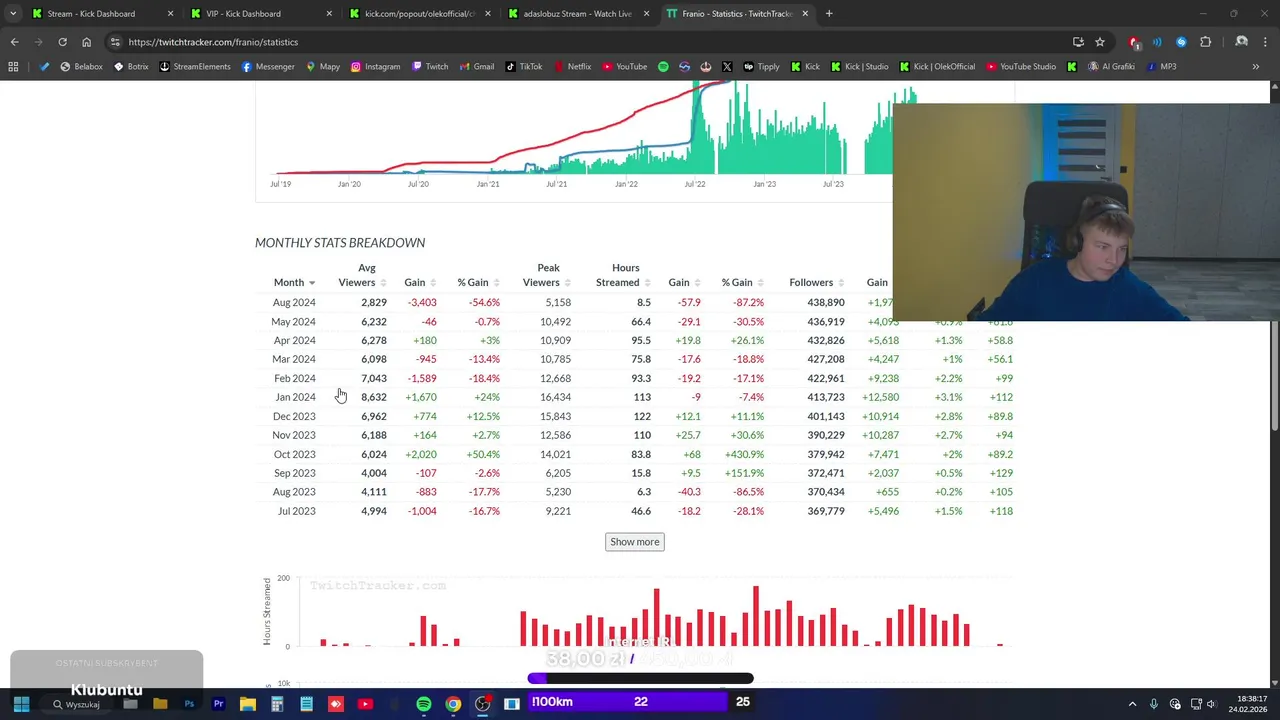Show all bookmarks chevron
1280x720 pixels.
point(1256,67)
